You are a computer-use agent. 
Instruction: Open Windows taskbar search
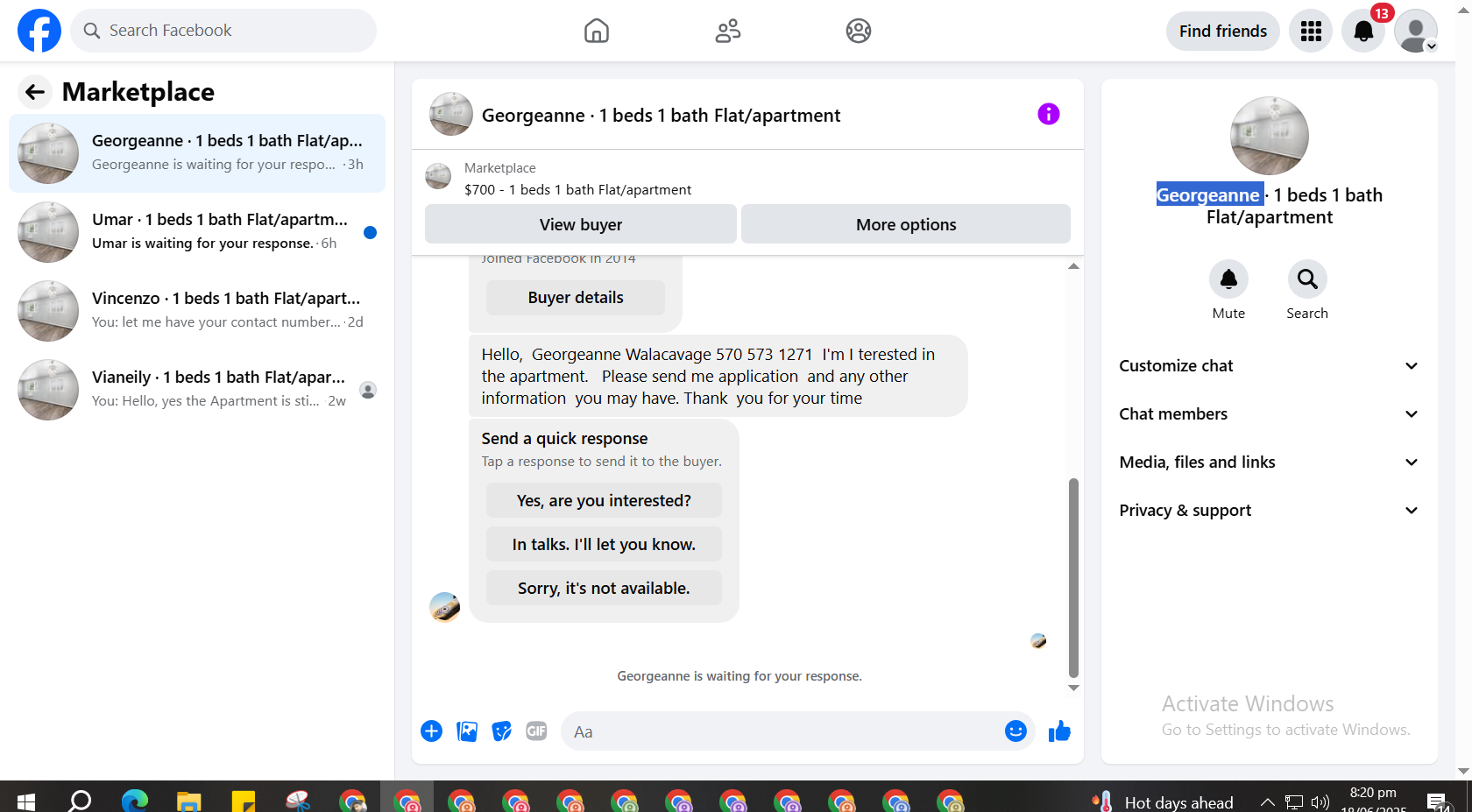[x=80, y=801]
